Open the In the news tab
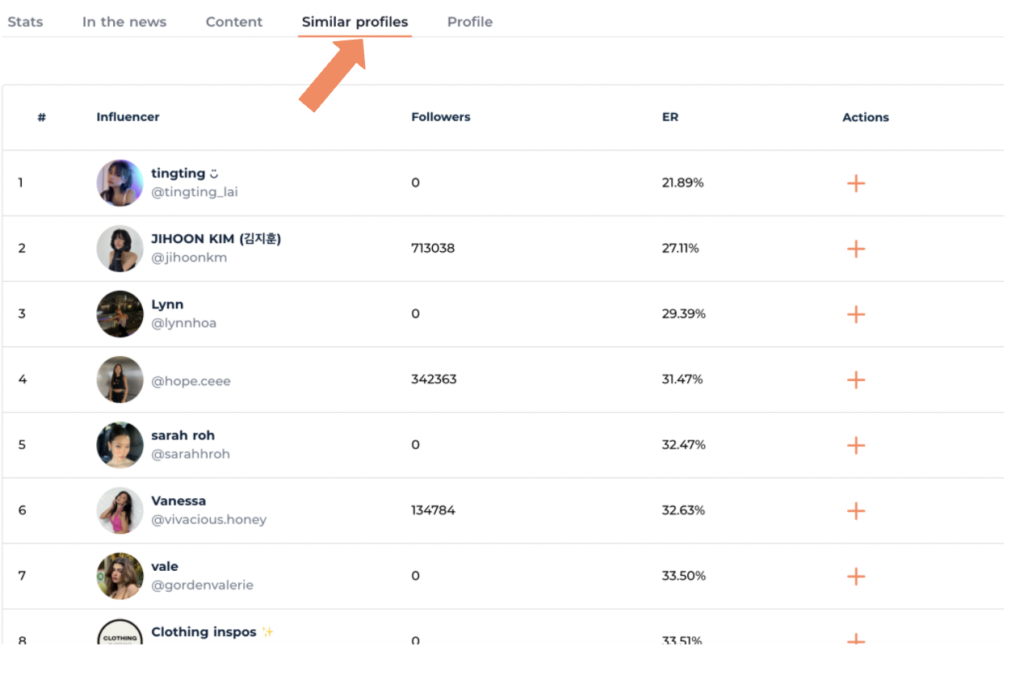The image size is (1024, 688). click(x=124, y=22)
